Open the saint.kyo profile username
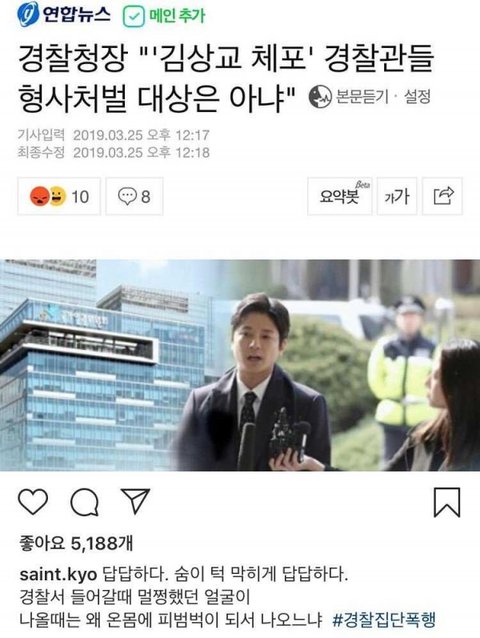 click(58, 575)
